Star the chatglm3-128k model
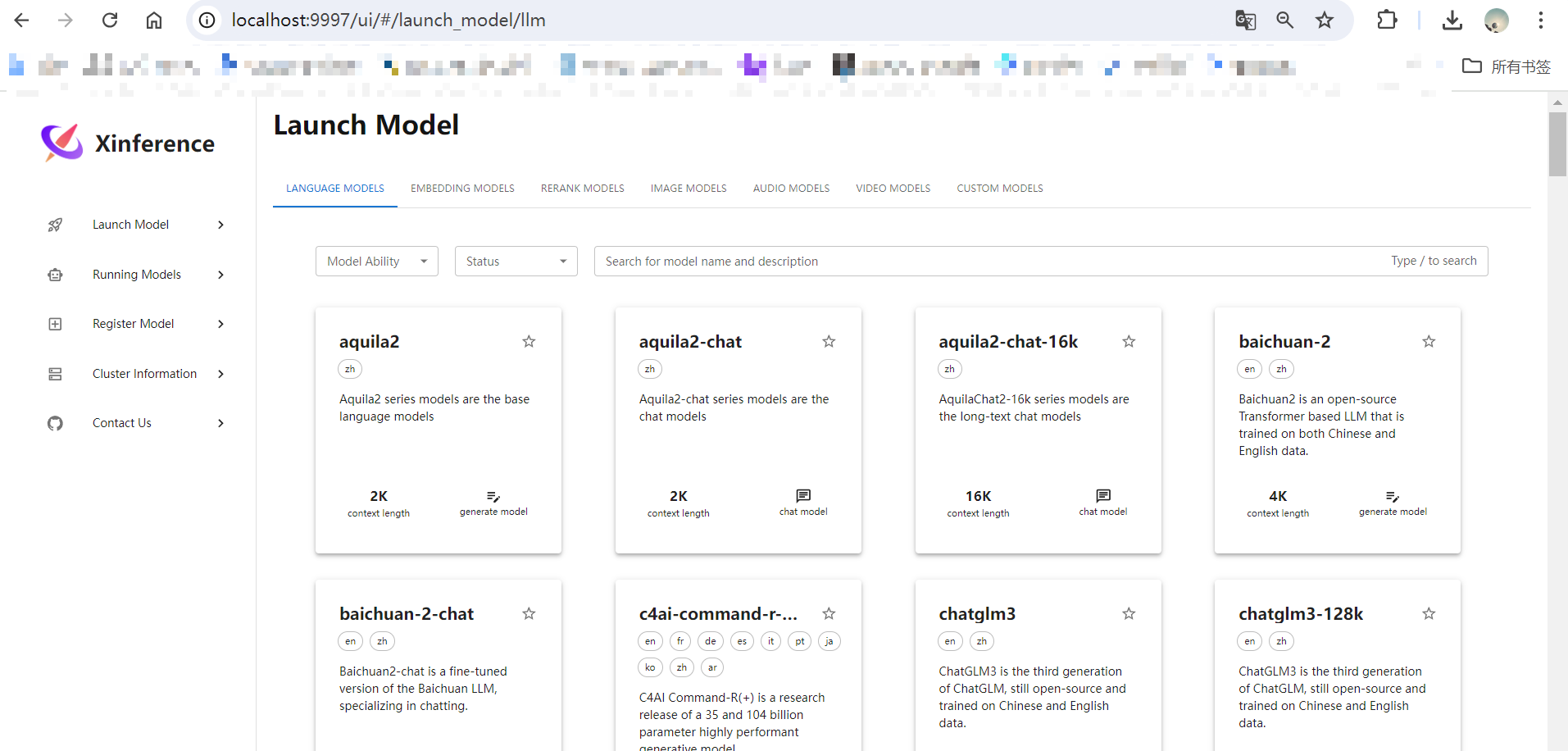 [x=1429, y=613]
